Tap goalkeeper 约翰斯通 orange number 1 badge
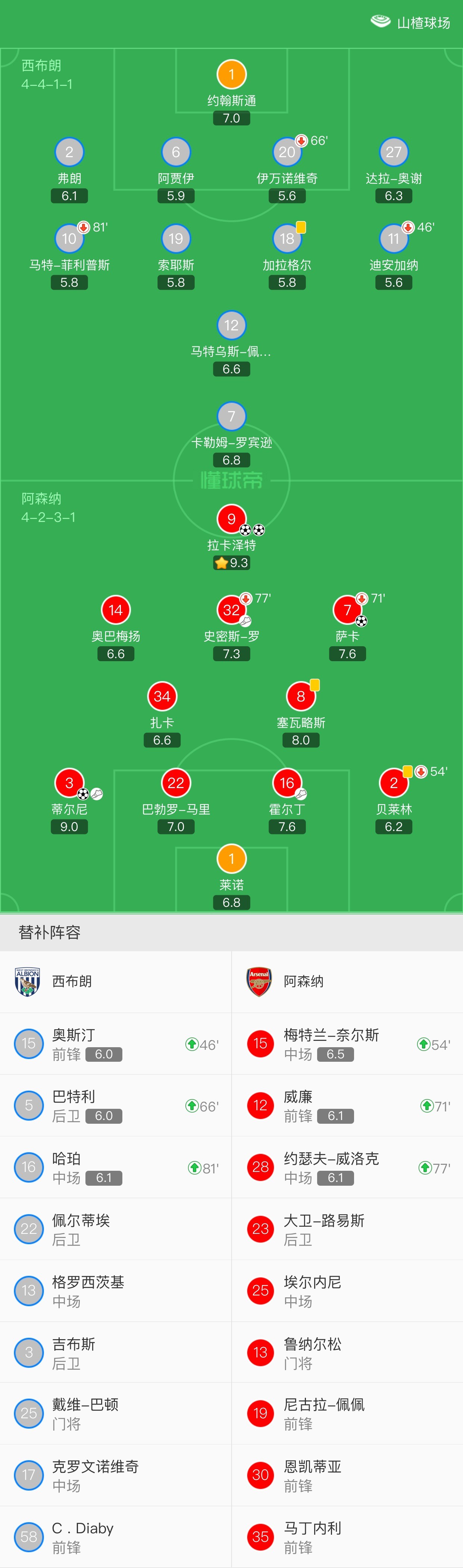 231,74
